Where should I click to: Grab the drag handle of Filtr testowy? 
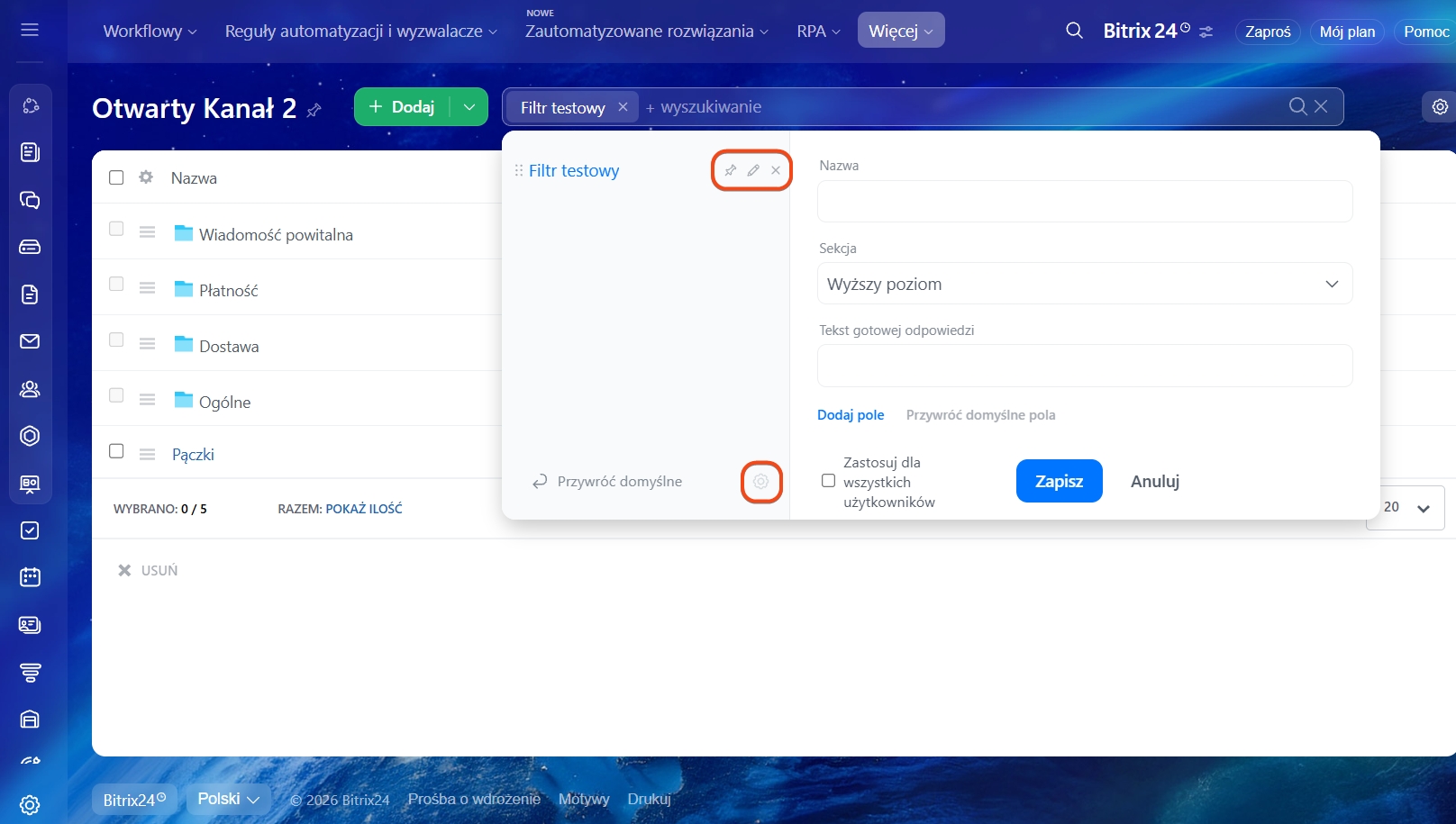pyautogui.click(x=519, y=170)
